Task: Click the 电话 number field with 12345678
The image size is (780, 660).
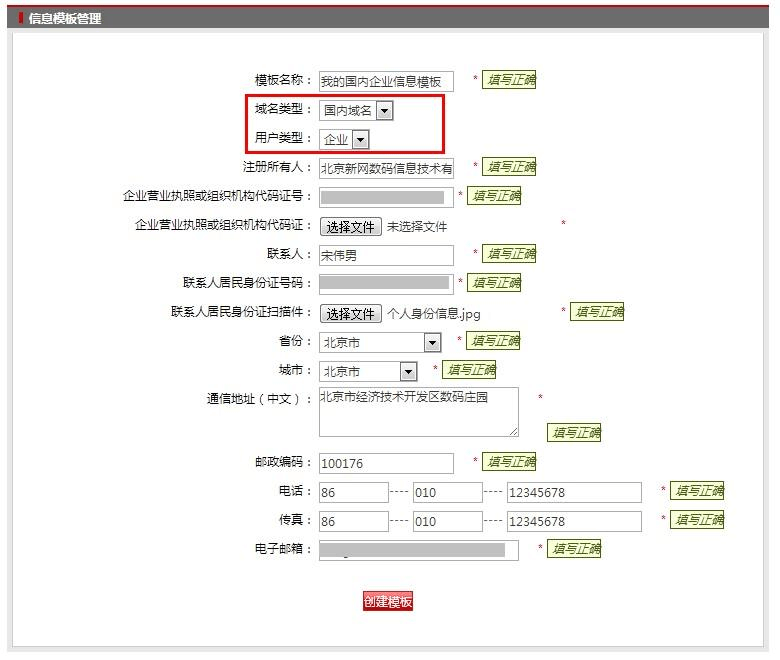Action: pos(573,493)
